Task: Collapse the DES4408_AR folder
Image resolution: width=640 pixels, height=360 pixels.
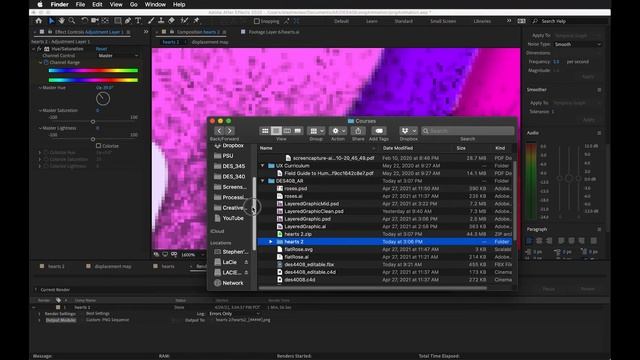Action: (262, 181)
